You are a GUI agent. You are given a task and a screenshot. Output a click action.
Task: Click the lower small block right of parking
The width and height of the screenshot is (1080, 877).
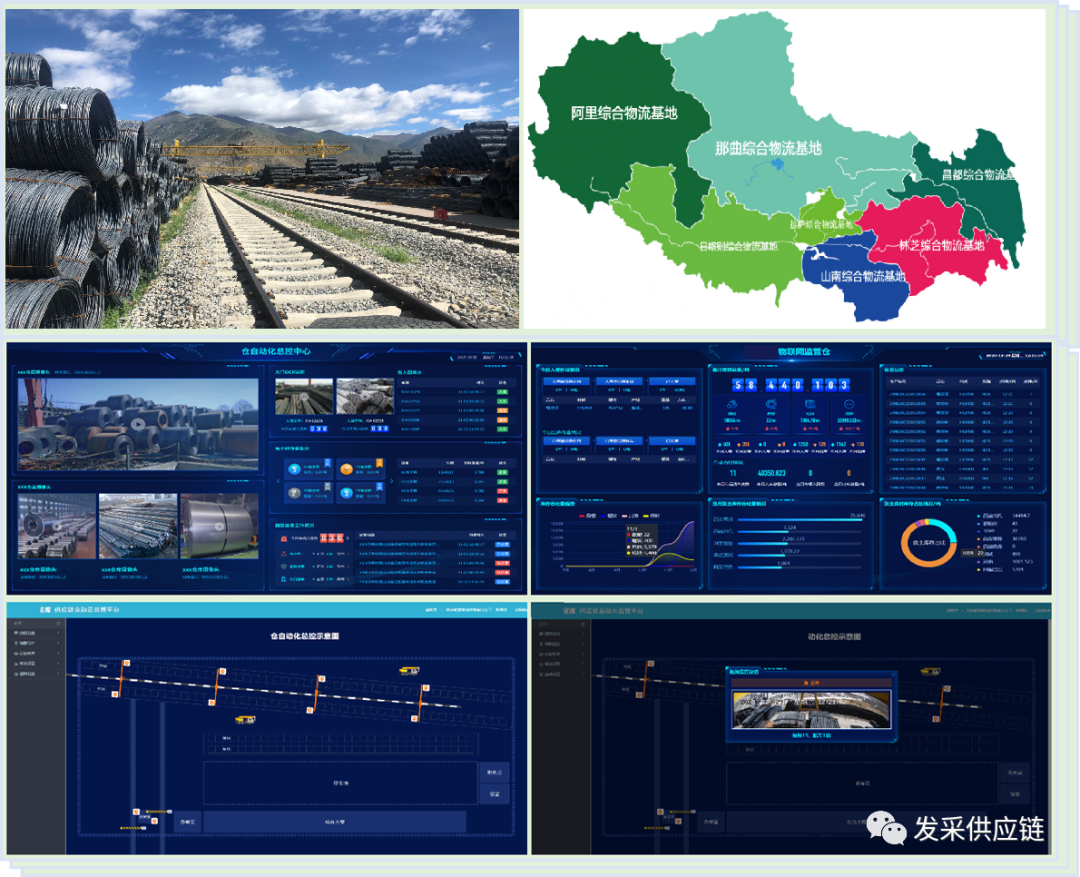point(495,794)
